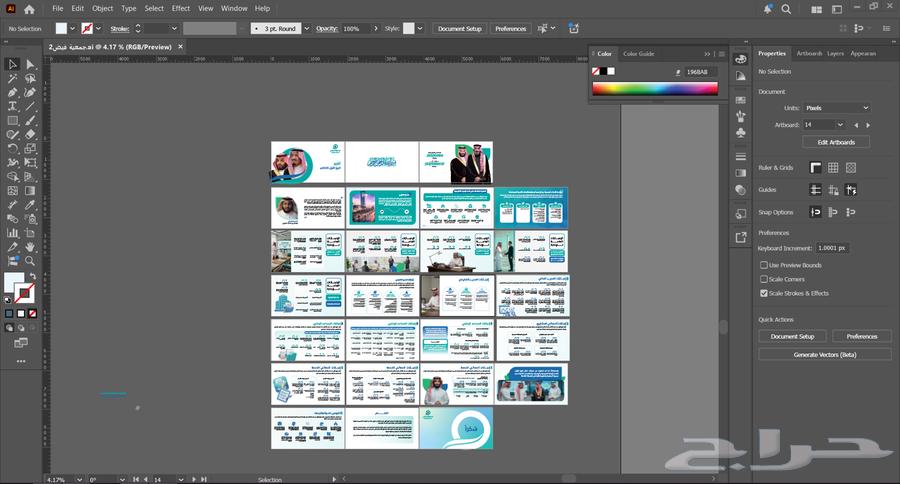Enable Use Preview Bounds checkbox
900x484 pixels.
764,265
